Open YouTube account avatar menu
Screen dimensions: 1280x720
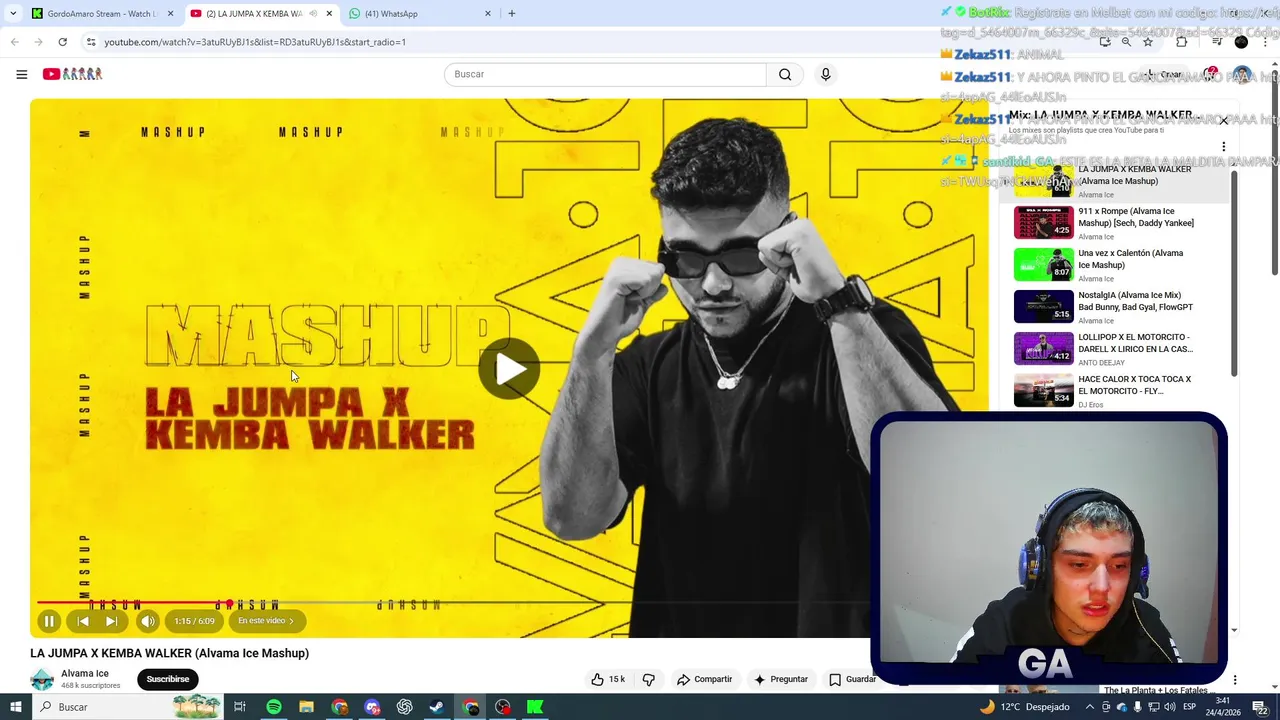click(x=1242, y=74)
